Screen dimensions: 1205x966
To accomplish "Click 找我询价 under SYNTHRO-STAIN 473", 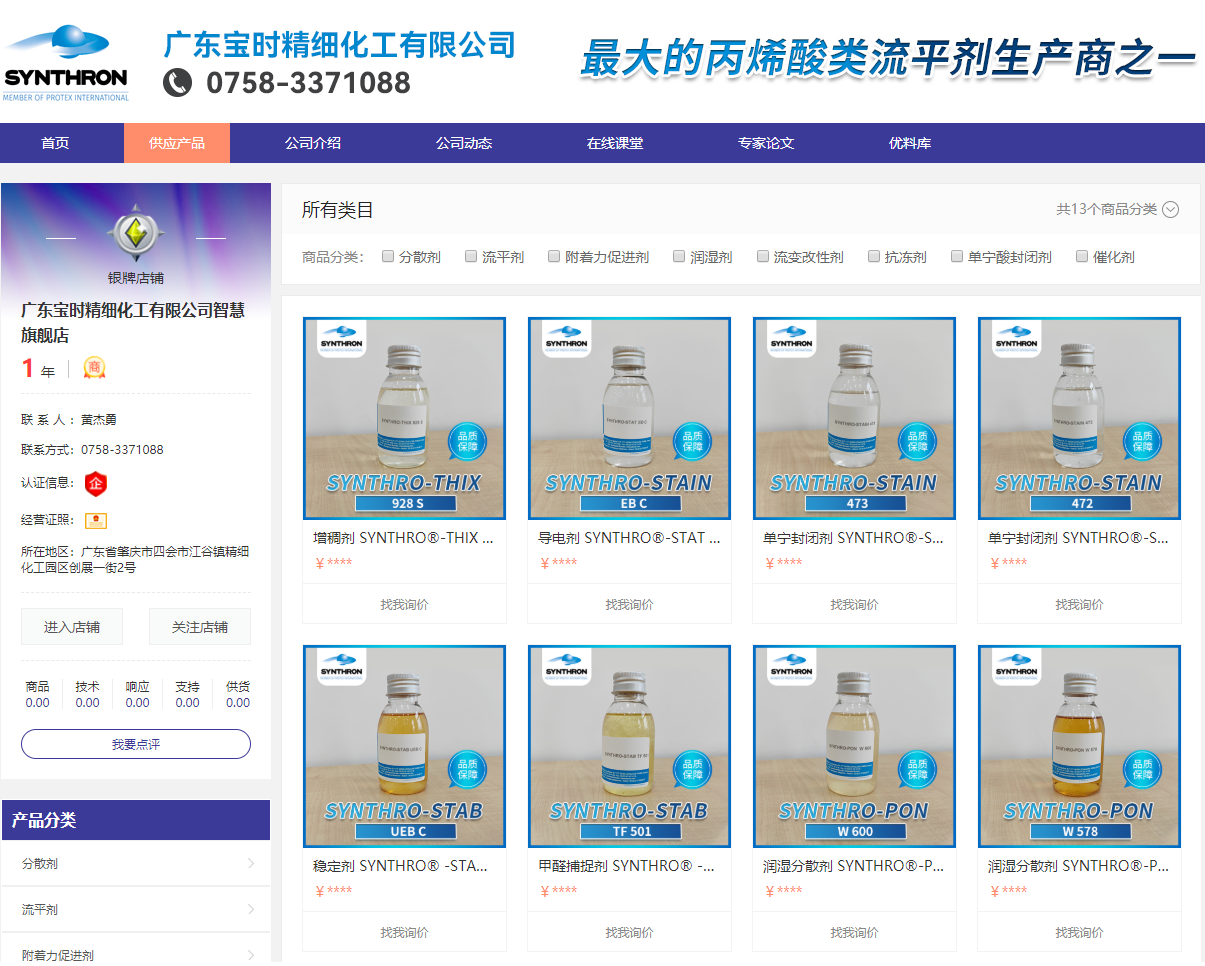I will click(854, 604).
